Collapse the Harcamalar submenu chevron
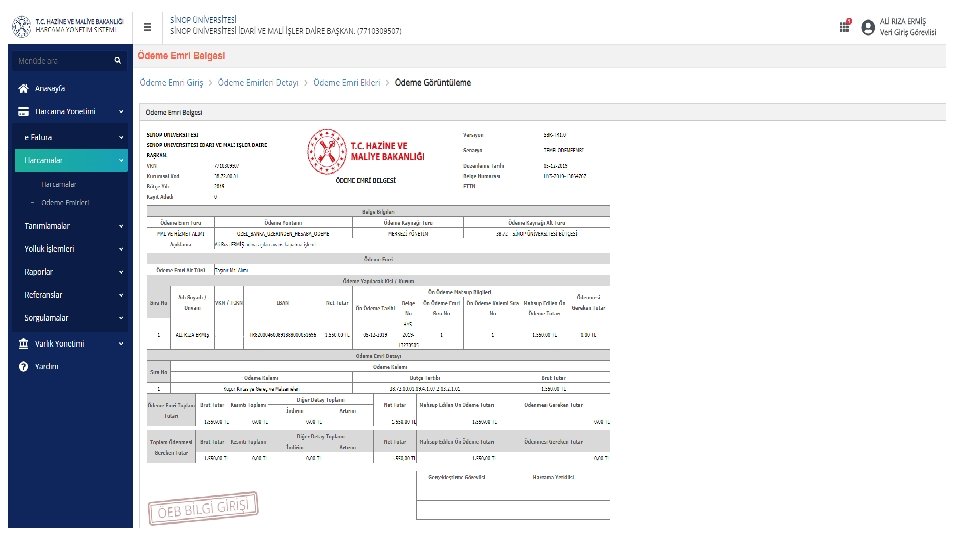Image resolution: width=960 pixels, height=540 pixels. (121, 160)
